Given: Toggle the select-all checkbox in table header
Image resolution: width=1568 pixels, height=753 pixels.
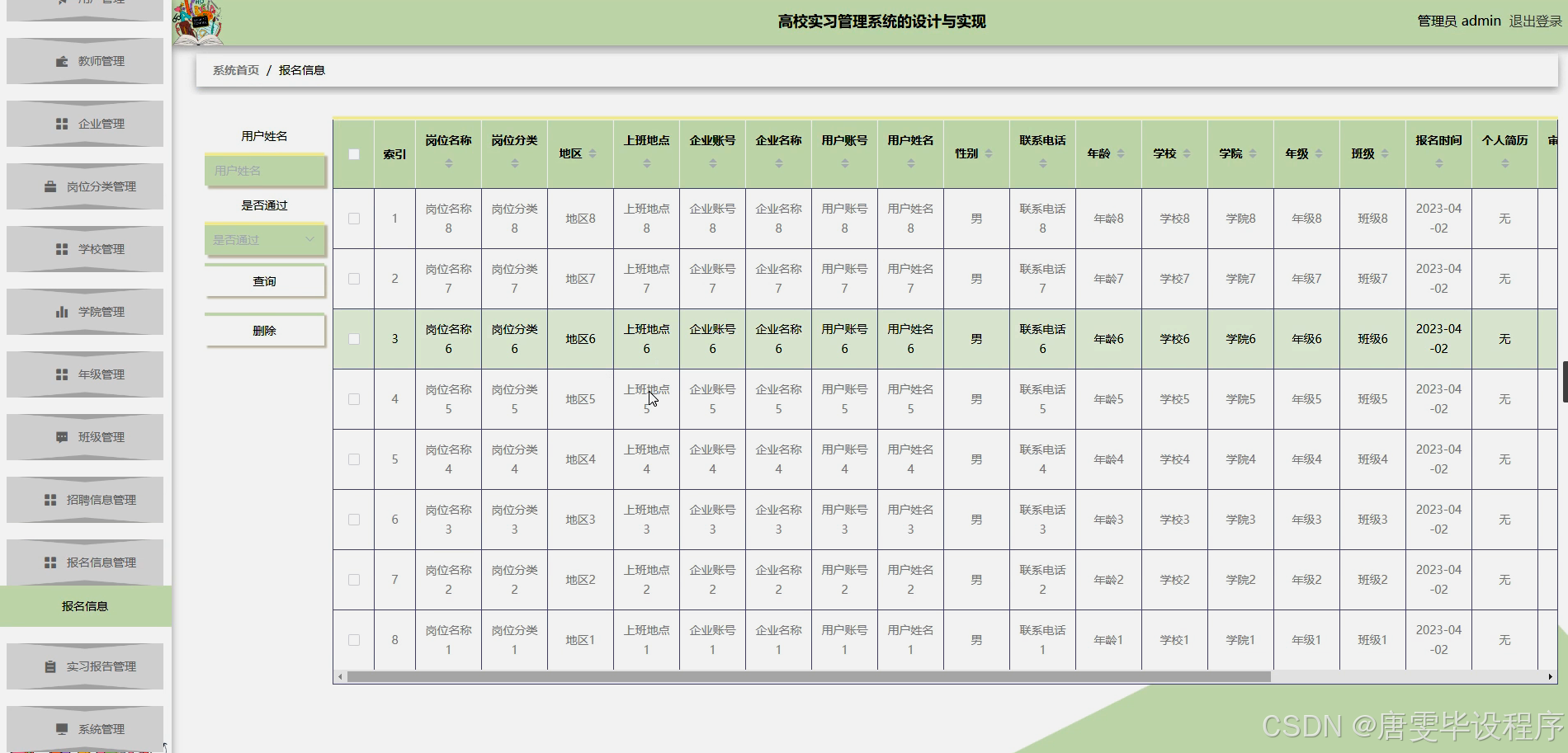Looking at the screenshot, I should tap(354, 153).
